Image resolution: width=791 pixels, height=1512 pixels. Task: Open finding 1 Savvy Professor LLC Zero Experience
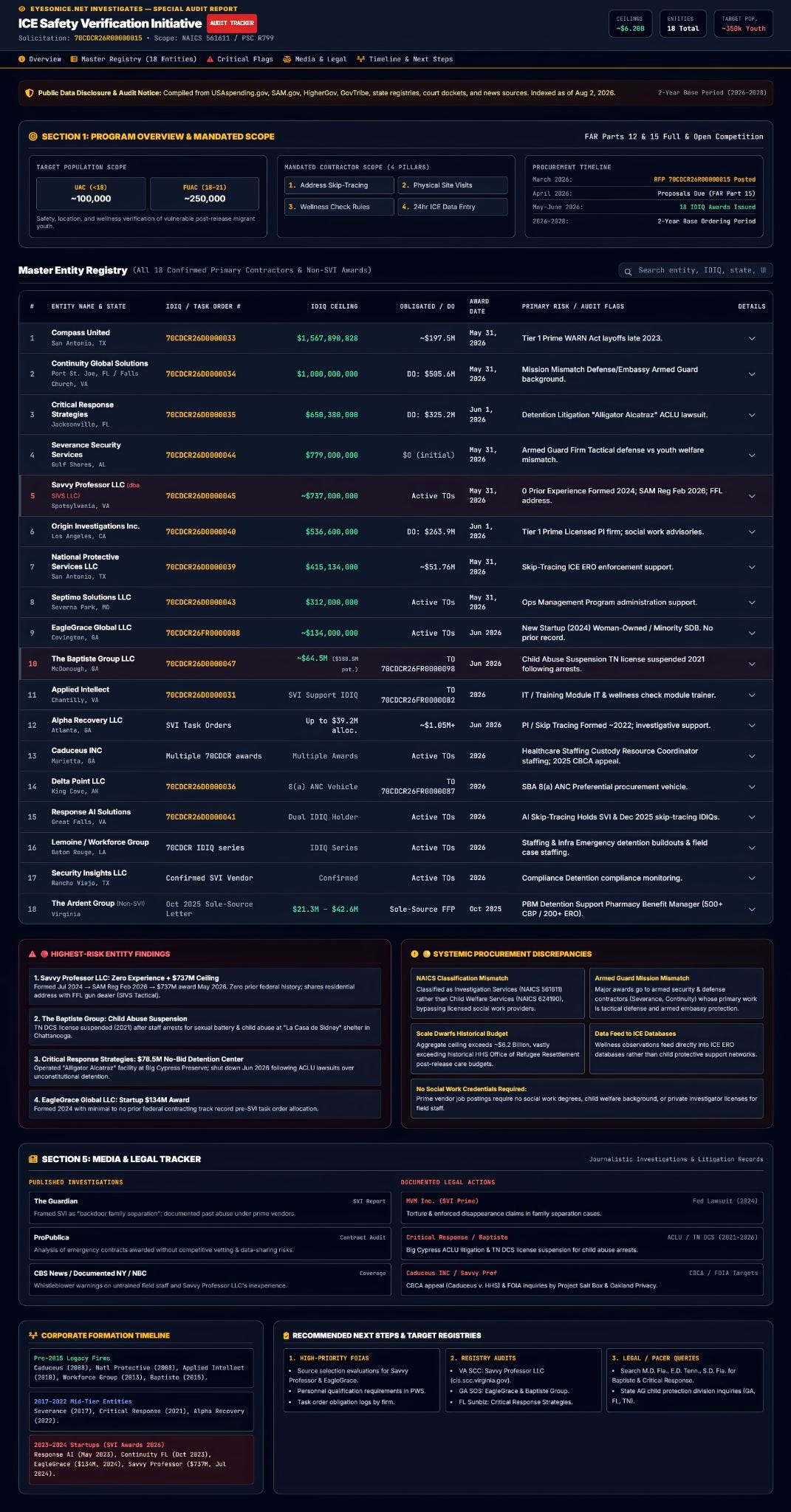click(205, 986)
